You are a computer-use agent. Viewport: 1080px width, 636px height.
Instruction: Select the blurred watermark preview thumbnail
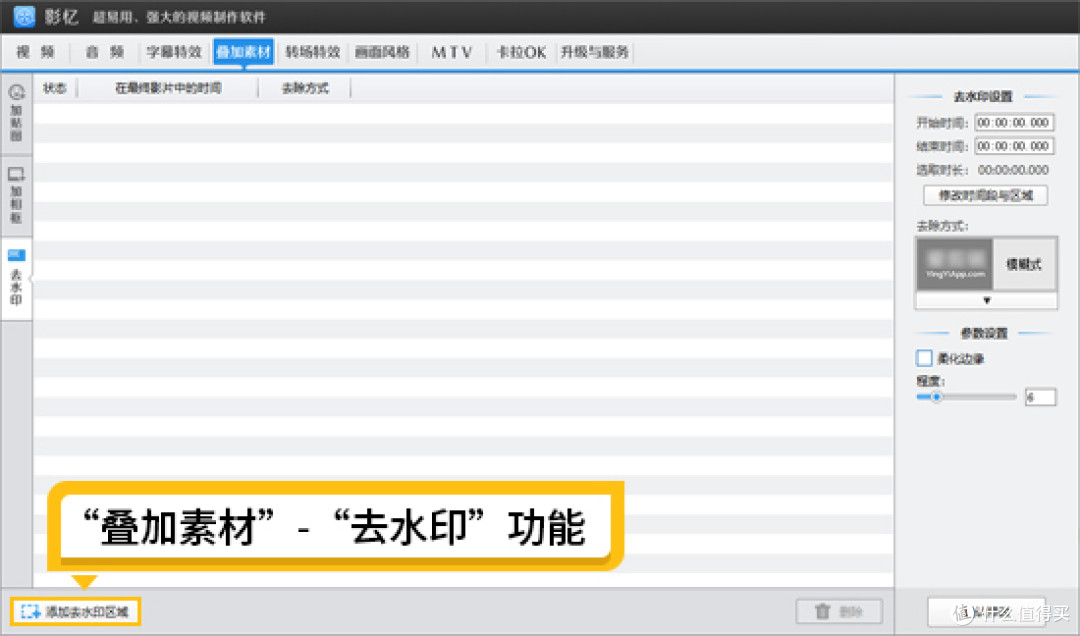pyautogui.click(x=955, y=265)
